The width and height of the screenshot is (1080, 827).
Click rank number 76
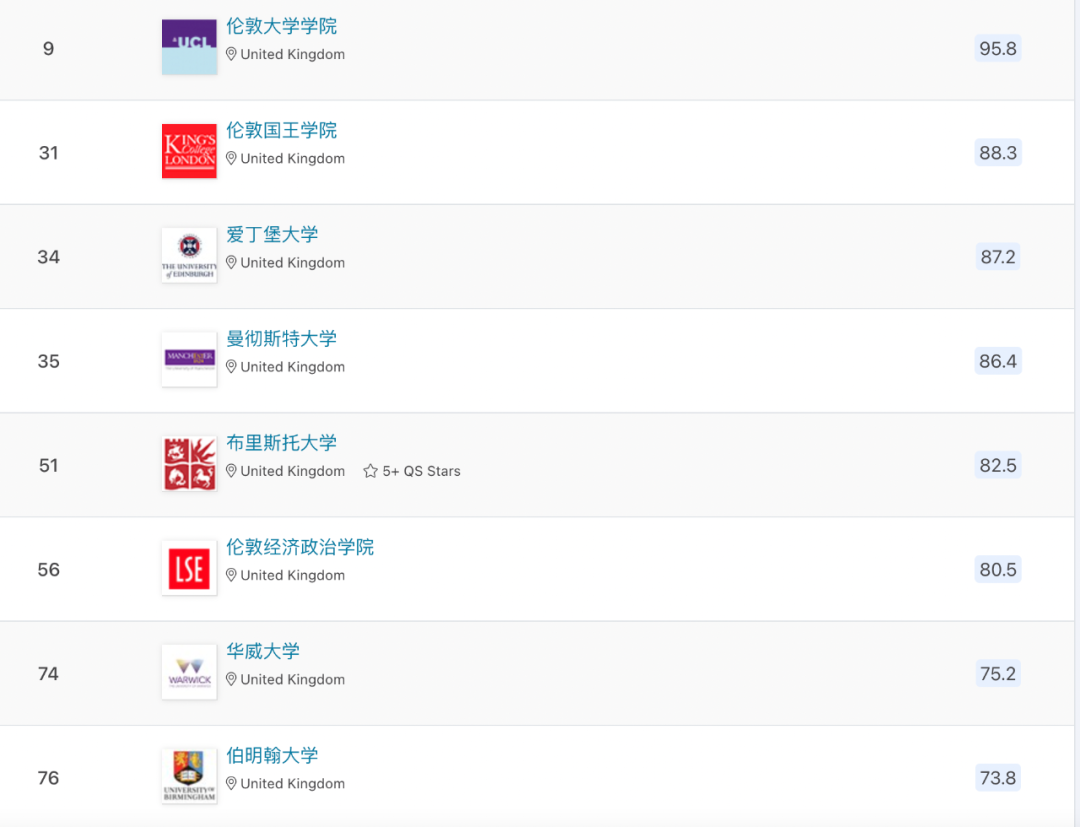48,778
